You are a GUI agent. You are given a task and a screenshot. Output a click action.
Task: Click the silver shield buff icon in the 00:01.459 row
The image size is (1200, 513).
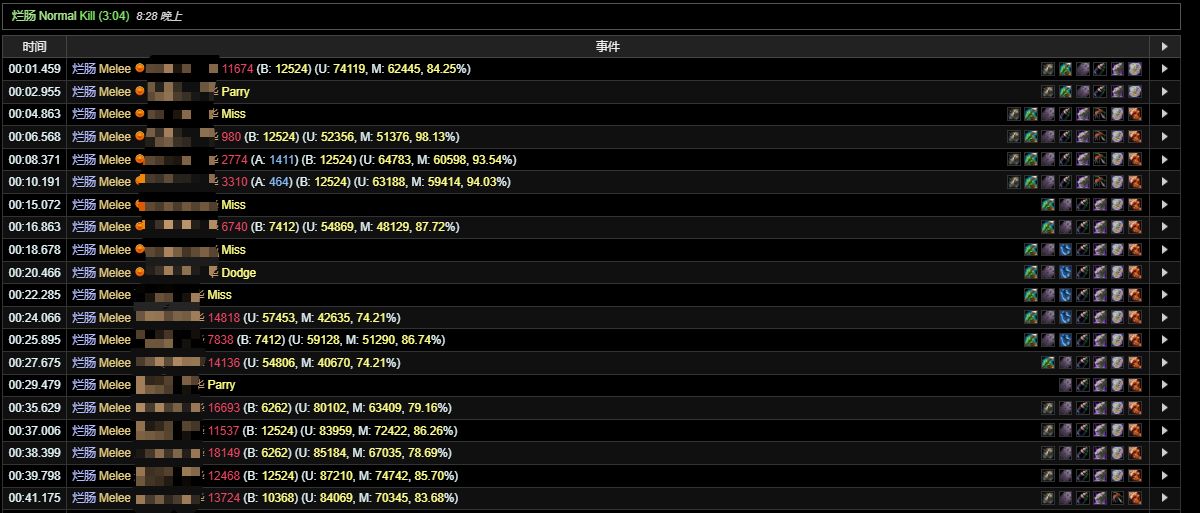(x=1134, y=69)
